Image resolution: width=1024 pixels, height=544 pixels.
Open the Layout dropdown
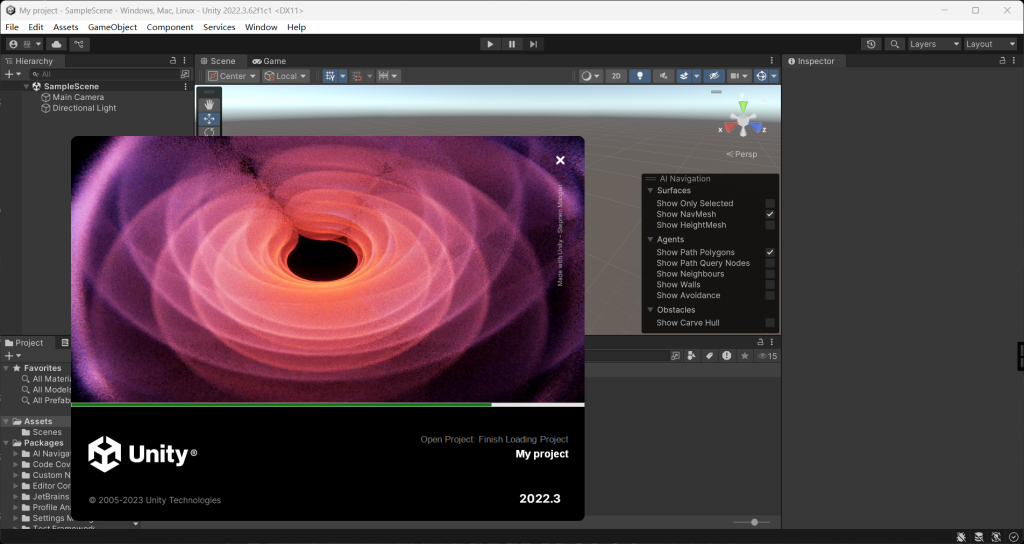point(991,44)
